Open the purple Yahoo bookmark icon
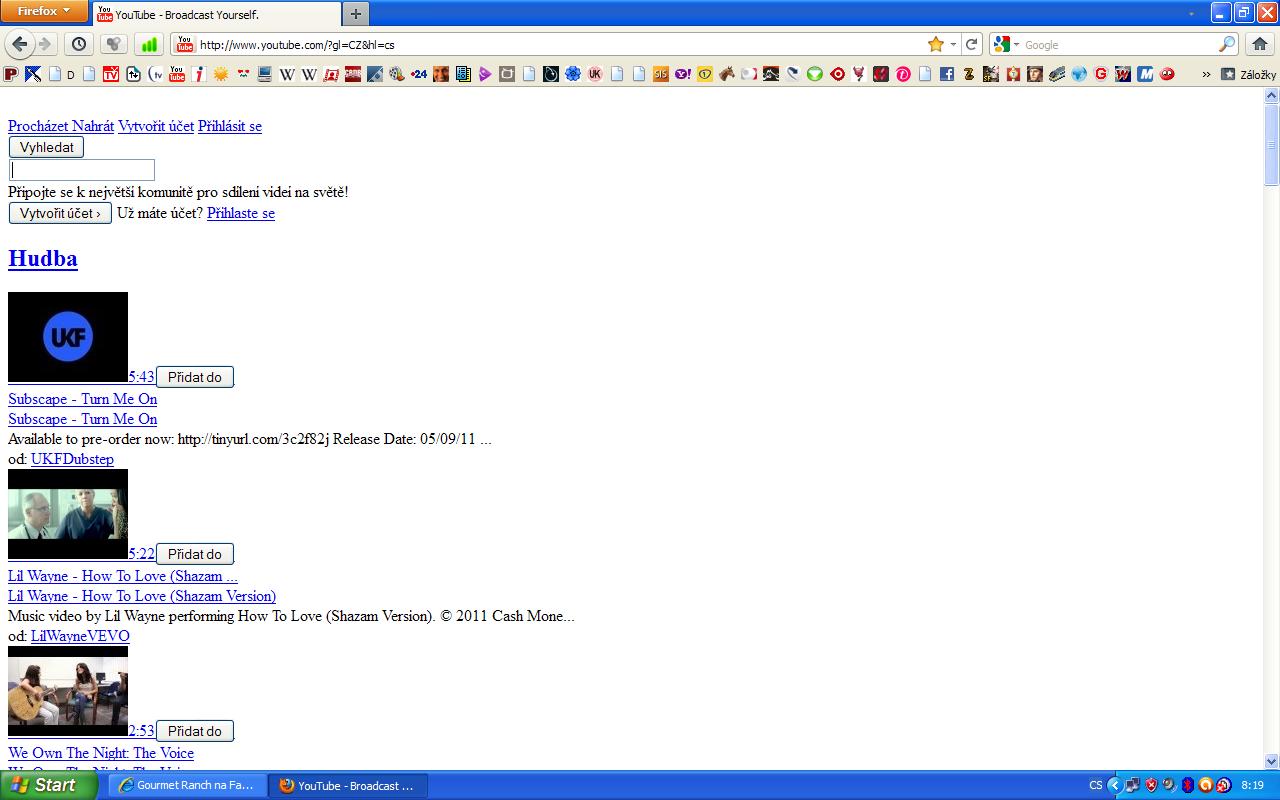The width and height of the screenshot is (1280, 800). [683, 73]
